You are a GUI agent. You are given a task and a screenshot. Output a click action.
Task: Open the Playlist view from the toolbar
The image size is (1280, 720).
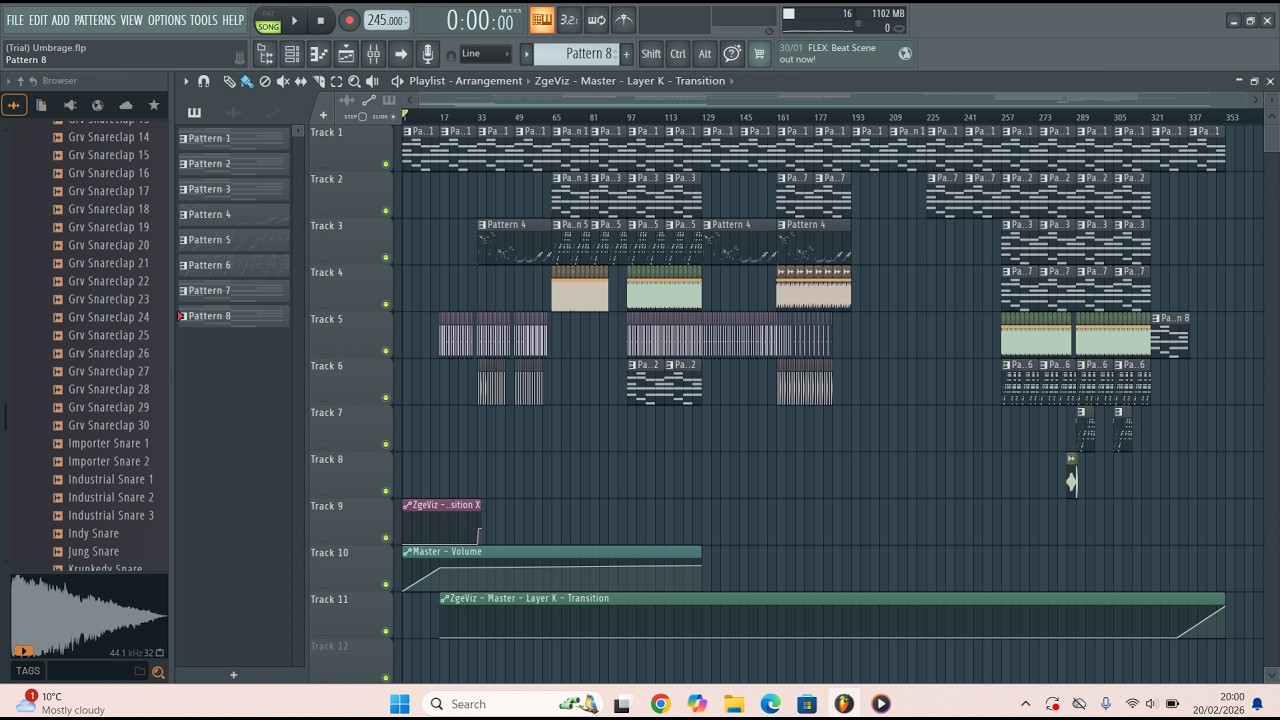tap(346, 54)
